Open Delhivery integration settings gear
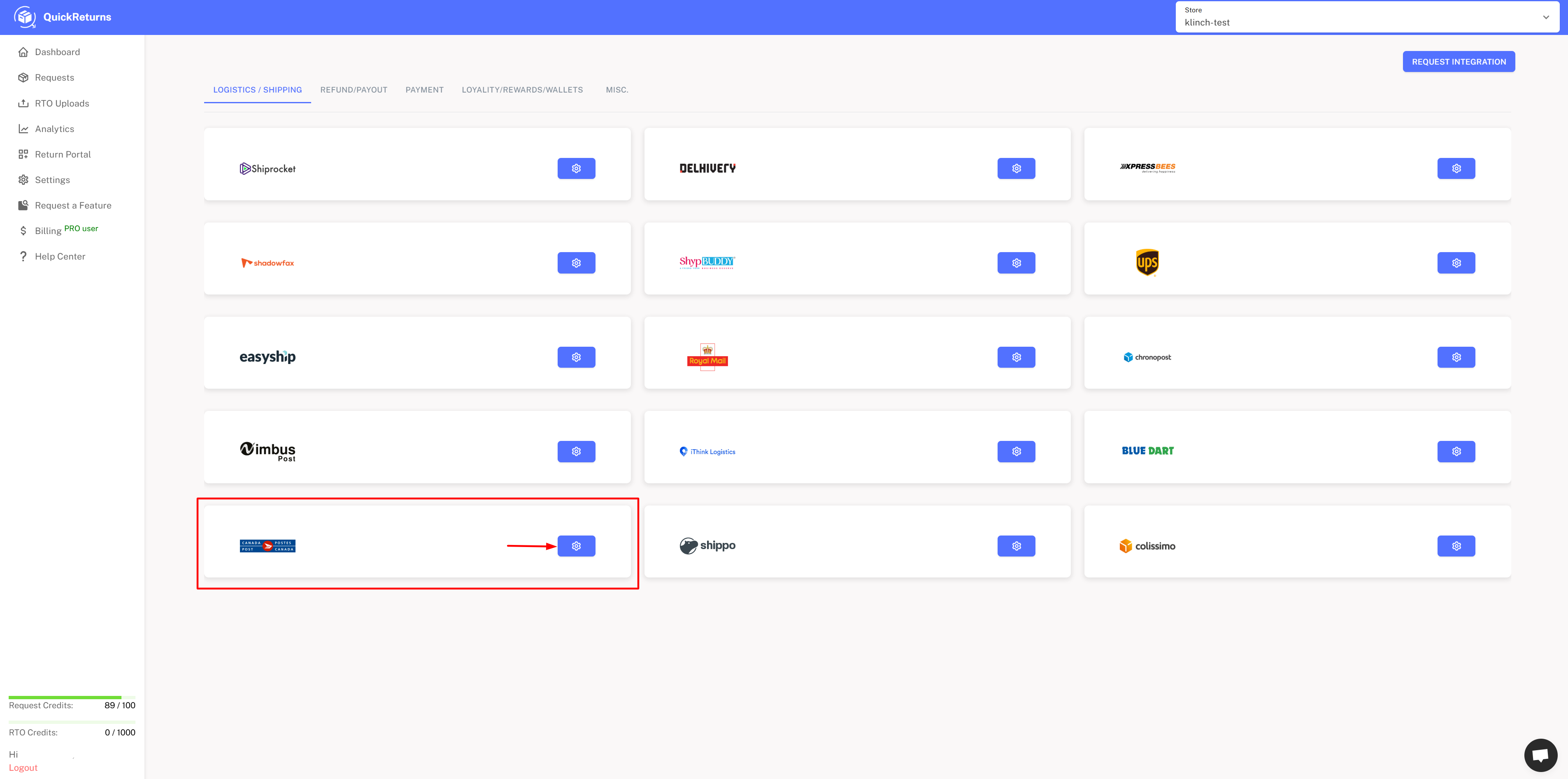This screenshot has height=779, width=1568. coord(1016,169)
